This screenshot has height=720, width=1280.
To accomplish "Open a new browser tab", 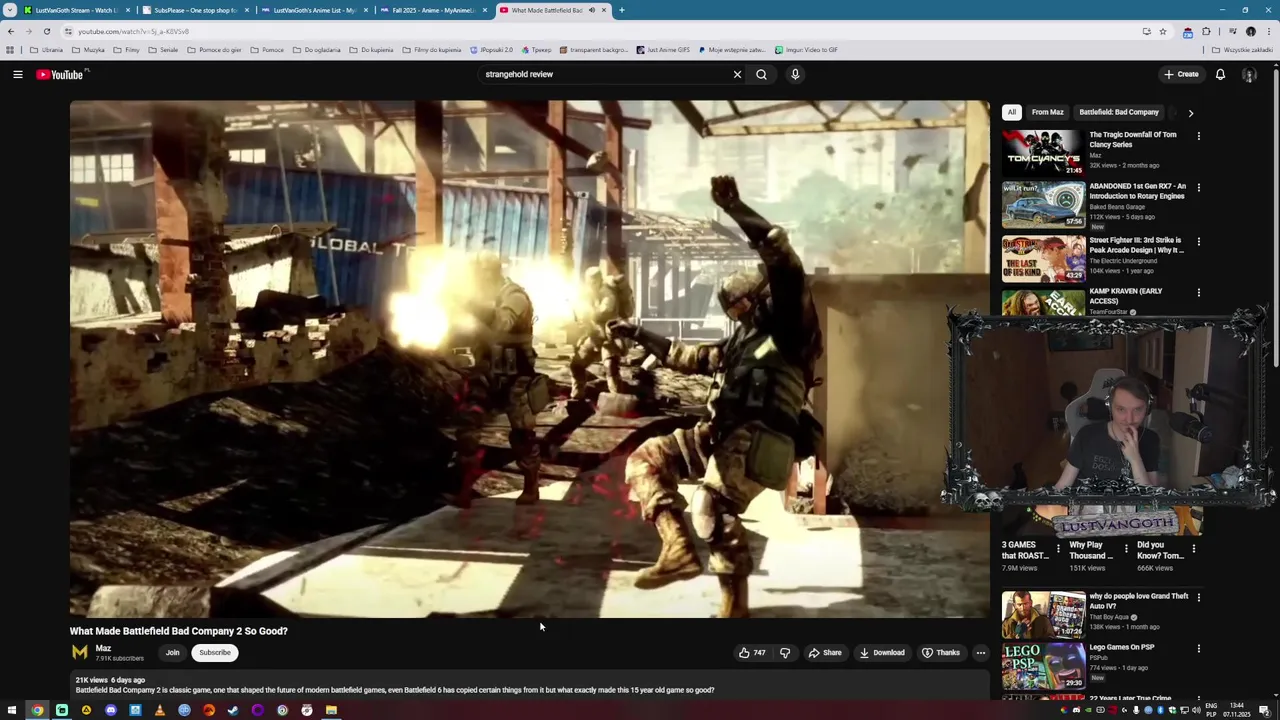I will [621, 10].
